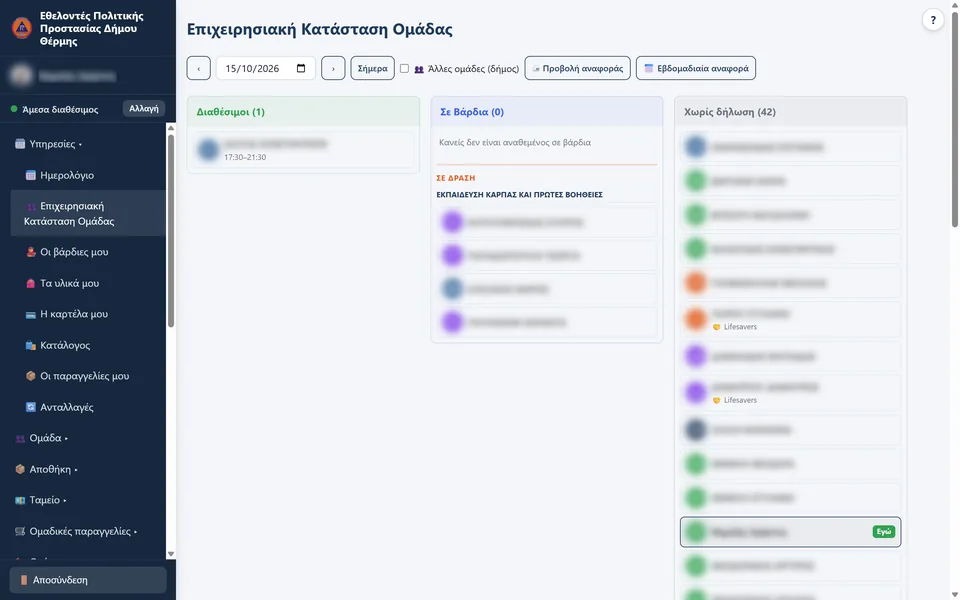Log out with the Αποσύνδεση button

click(x=88, y=580)
